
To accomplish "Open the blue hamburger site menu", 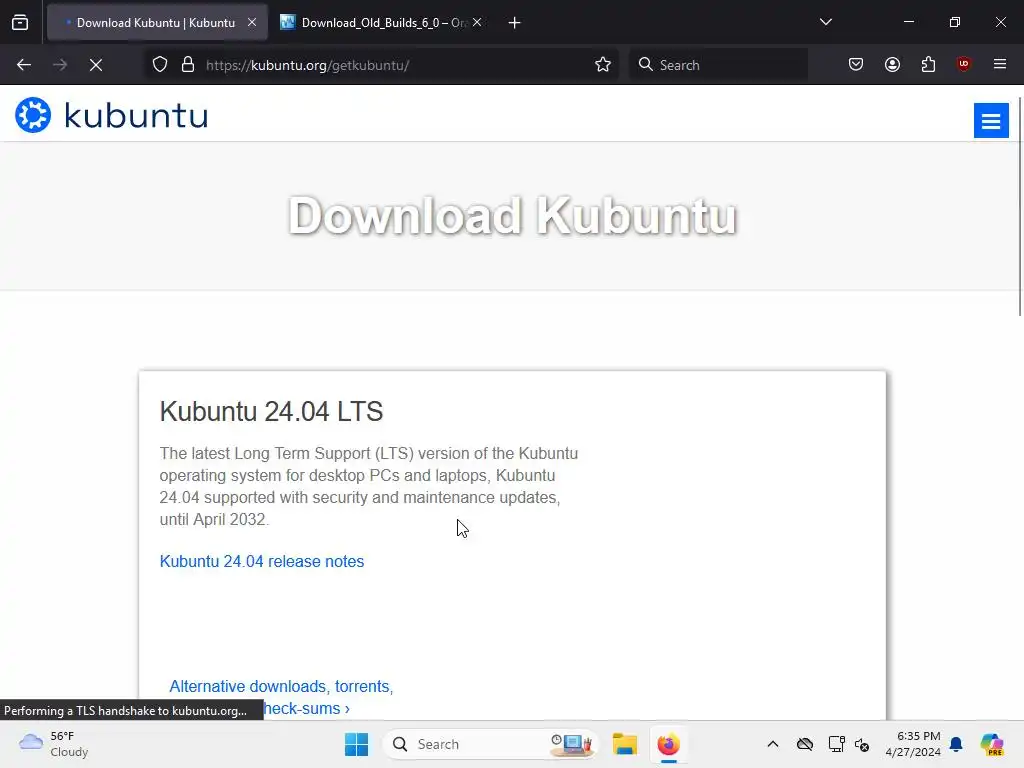I will (991, 121).
